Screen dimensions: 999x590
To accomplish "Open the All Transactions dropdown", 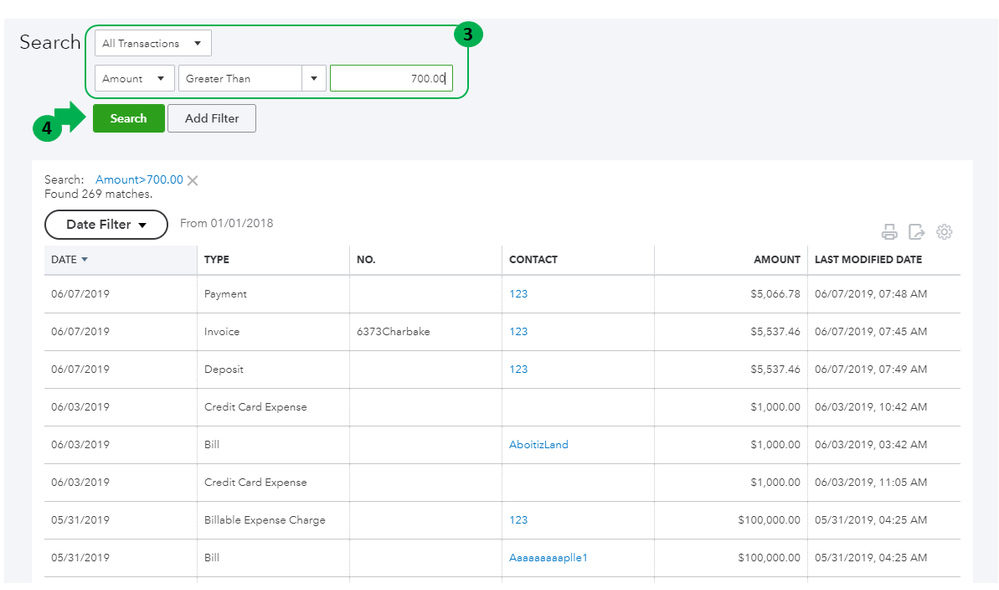I will tap(152, 44).
